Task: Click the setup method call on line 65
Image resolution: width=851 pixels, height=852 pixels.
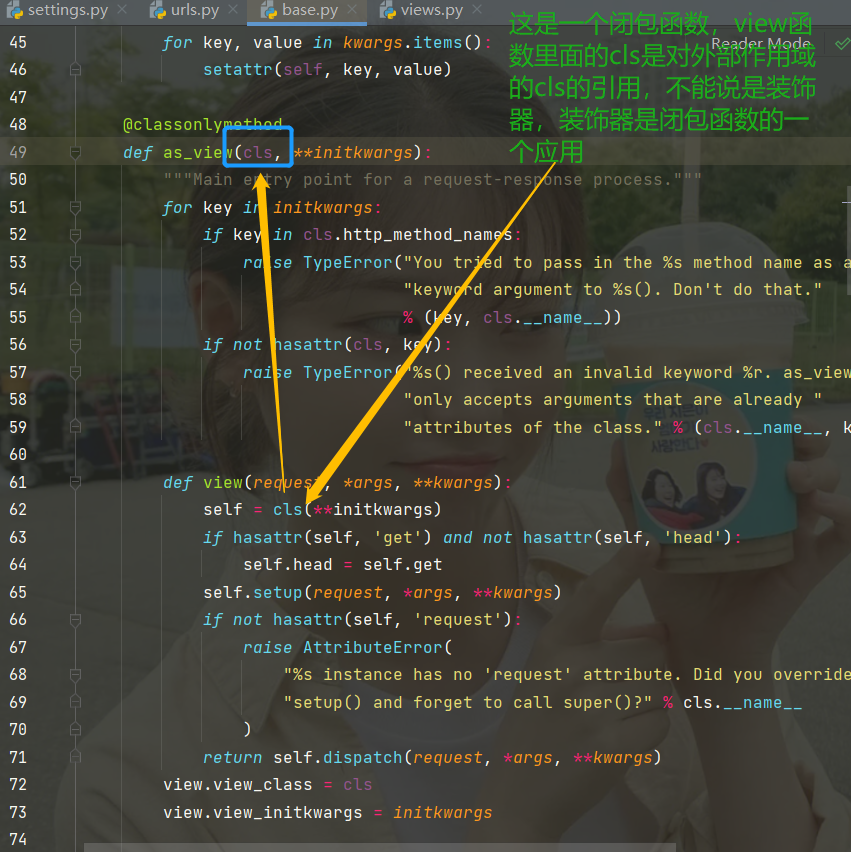Action: click(x=278, y=592)
